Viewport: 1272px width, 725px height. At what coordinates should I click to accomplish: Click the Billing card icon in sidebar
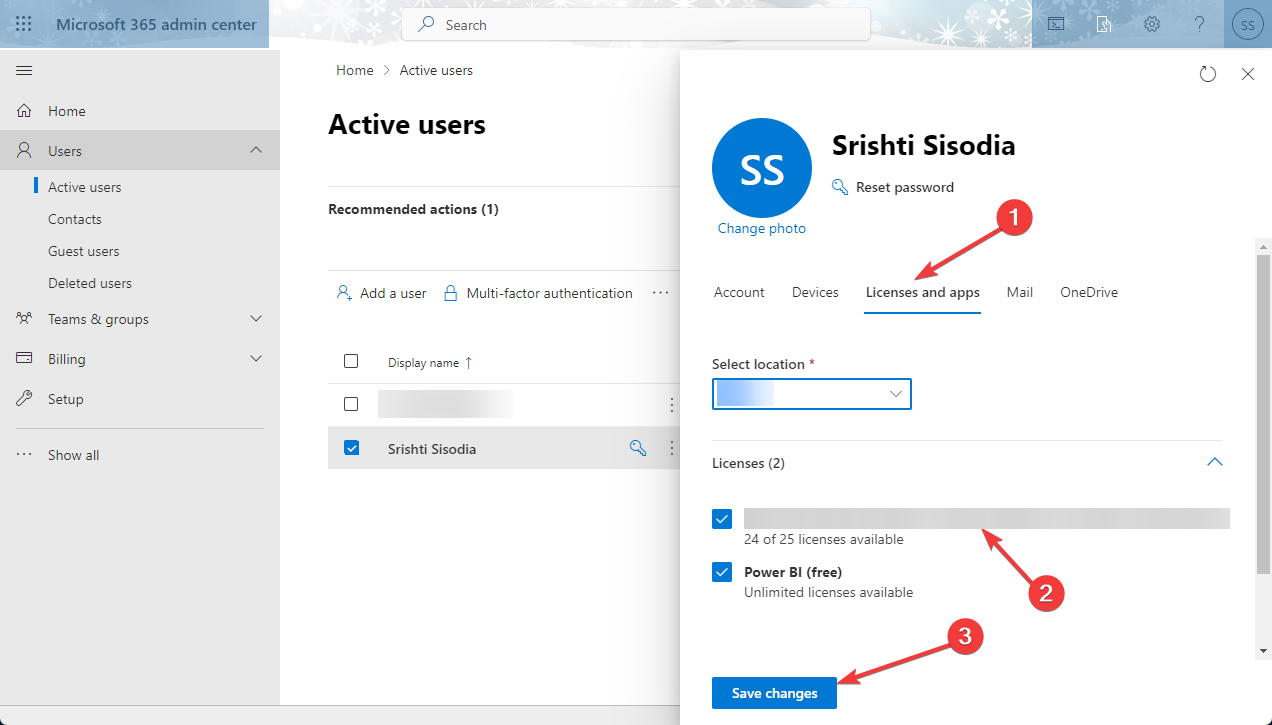25,359
